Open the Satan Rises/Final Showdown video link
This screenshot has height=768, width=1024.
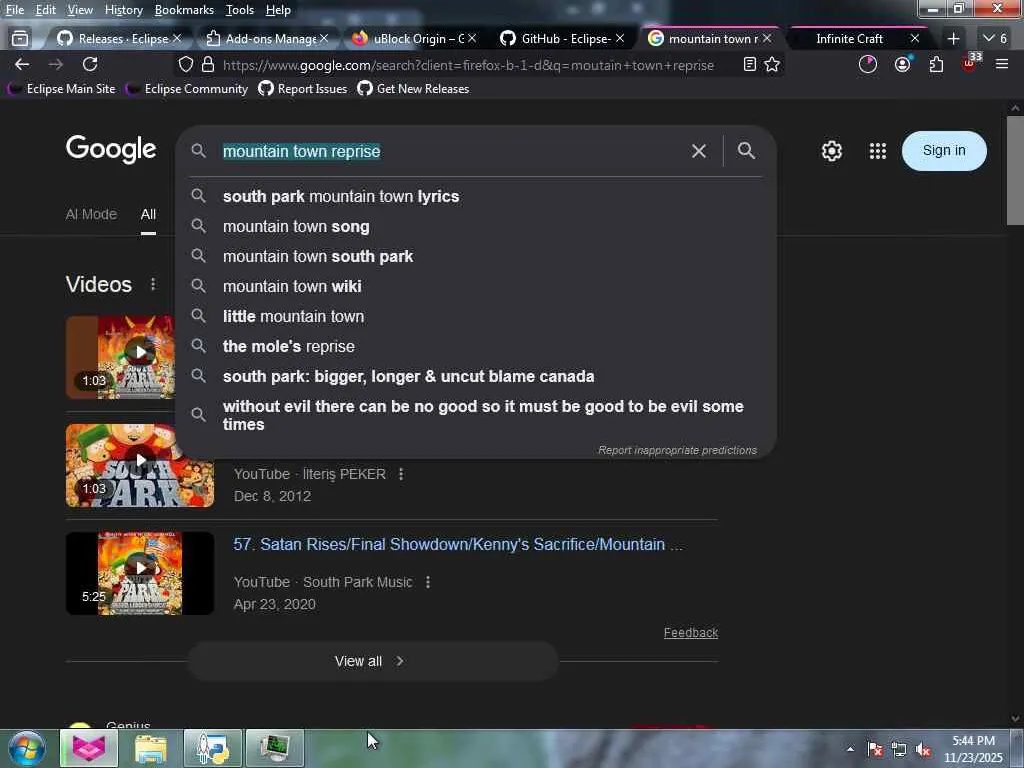(x=458, y=544)
